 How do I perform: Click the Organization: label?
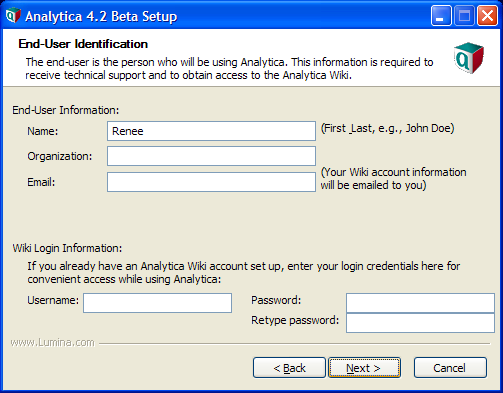[60, 156]
